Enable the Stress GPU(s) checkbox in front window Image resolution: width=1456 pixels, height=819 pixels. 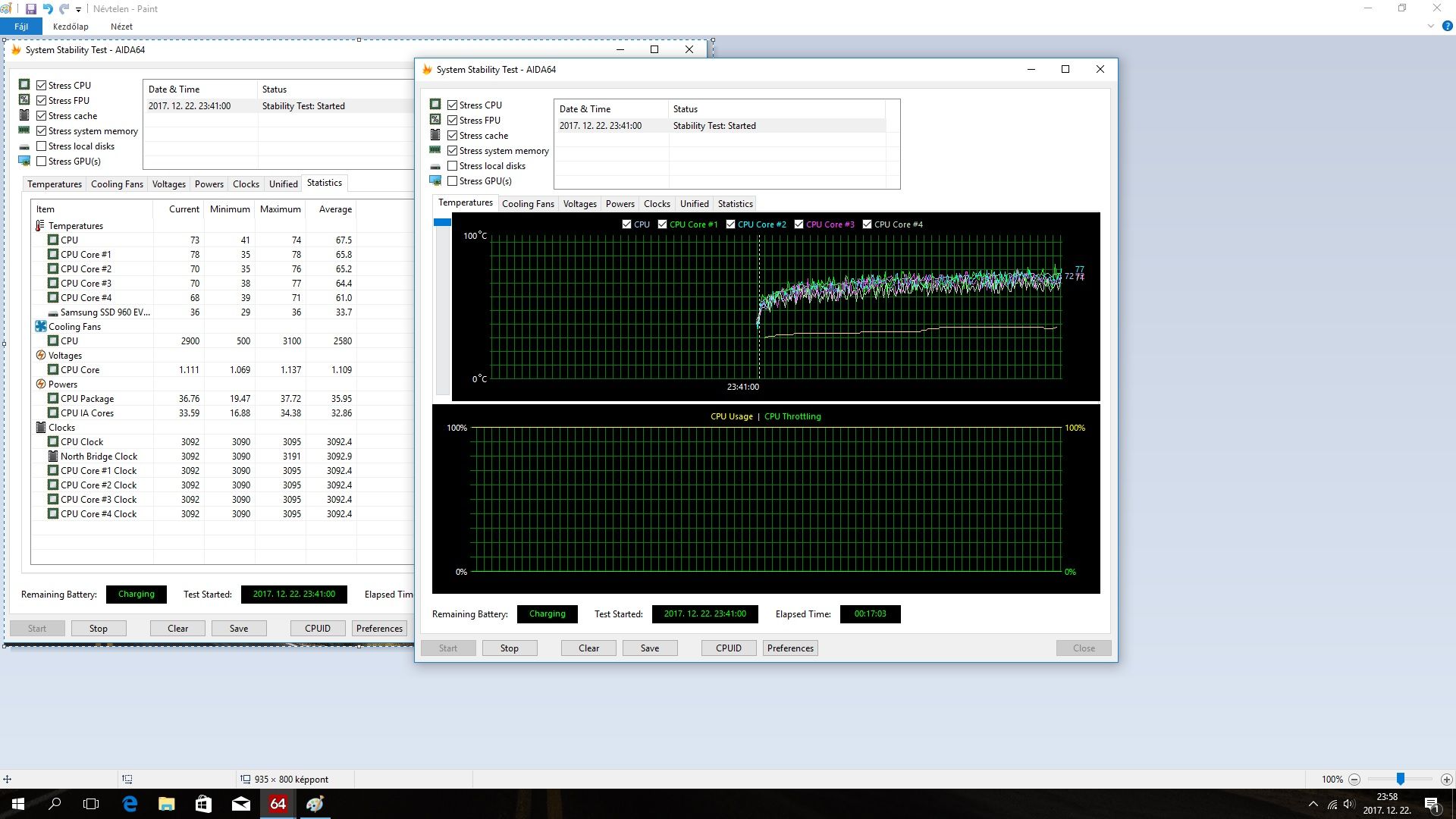click(x=453, y=181)
